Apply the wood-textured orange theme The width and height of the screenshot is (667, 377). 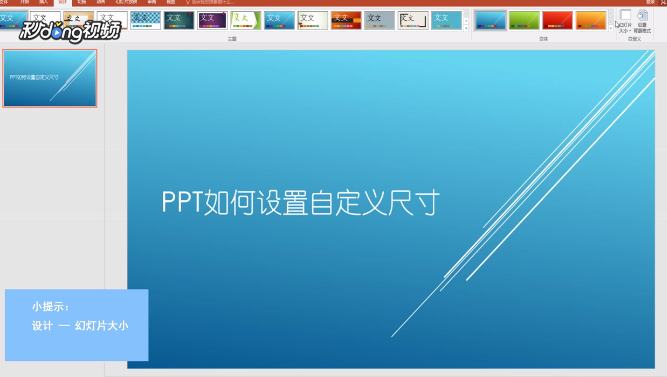click(x=79, y=20)
